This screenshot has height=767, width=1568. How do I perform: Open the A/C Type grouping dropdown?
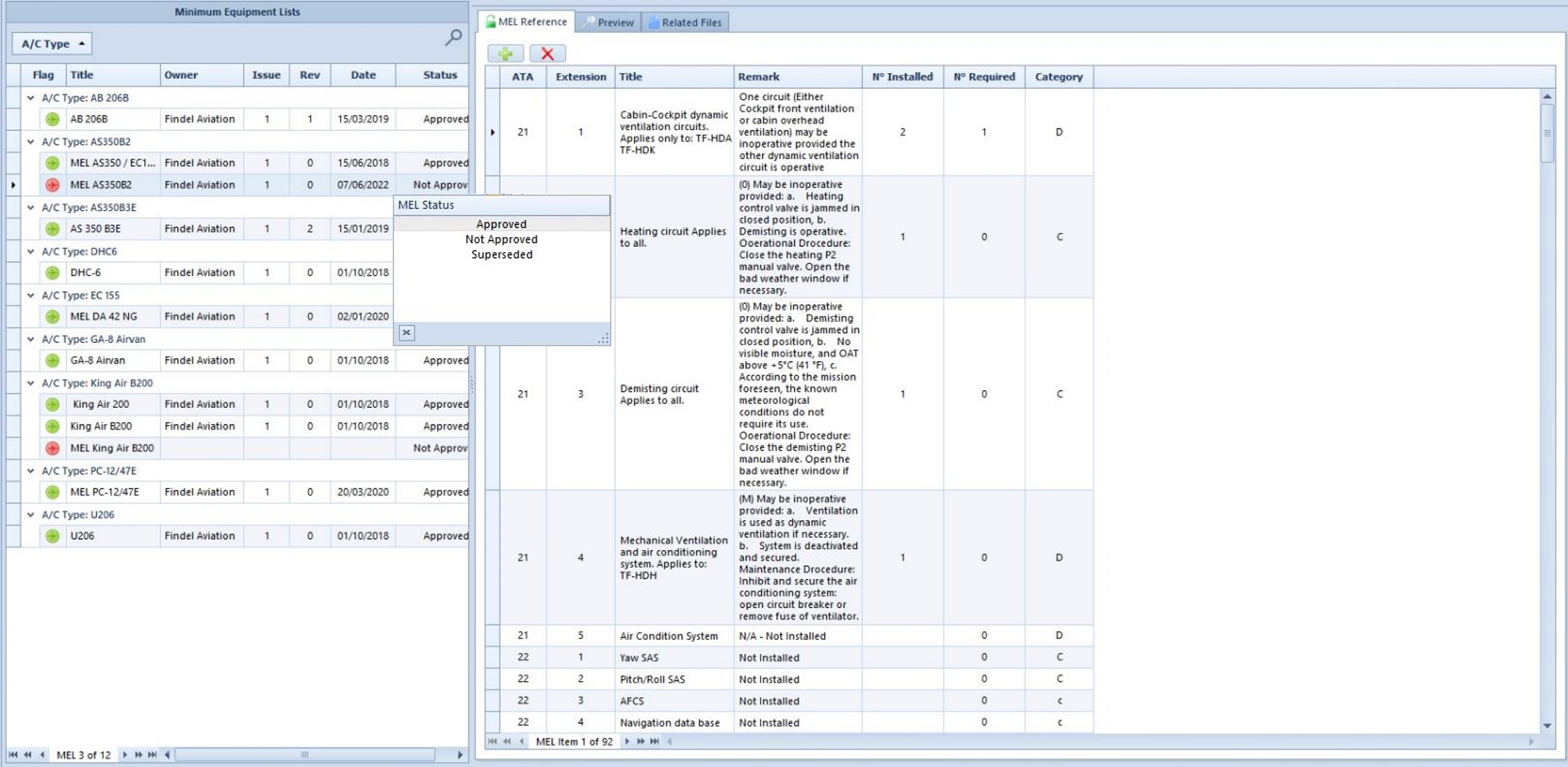point(52,44)
